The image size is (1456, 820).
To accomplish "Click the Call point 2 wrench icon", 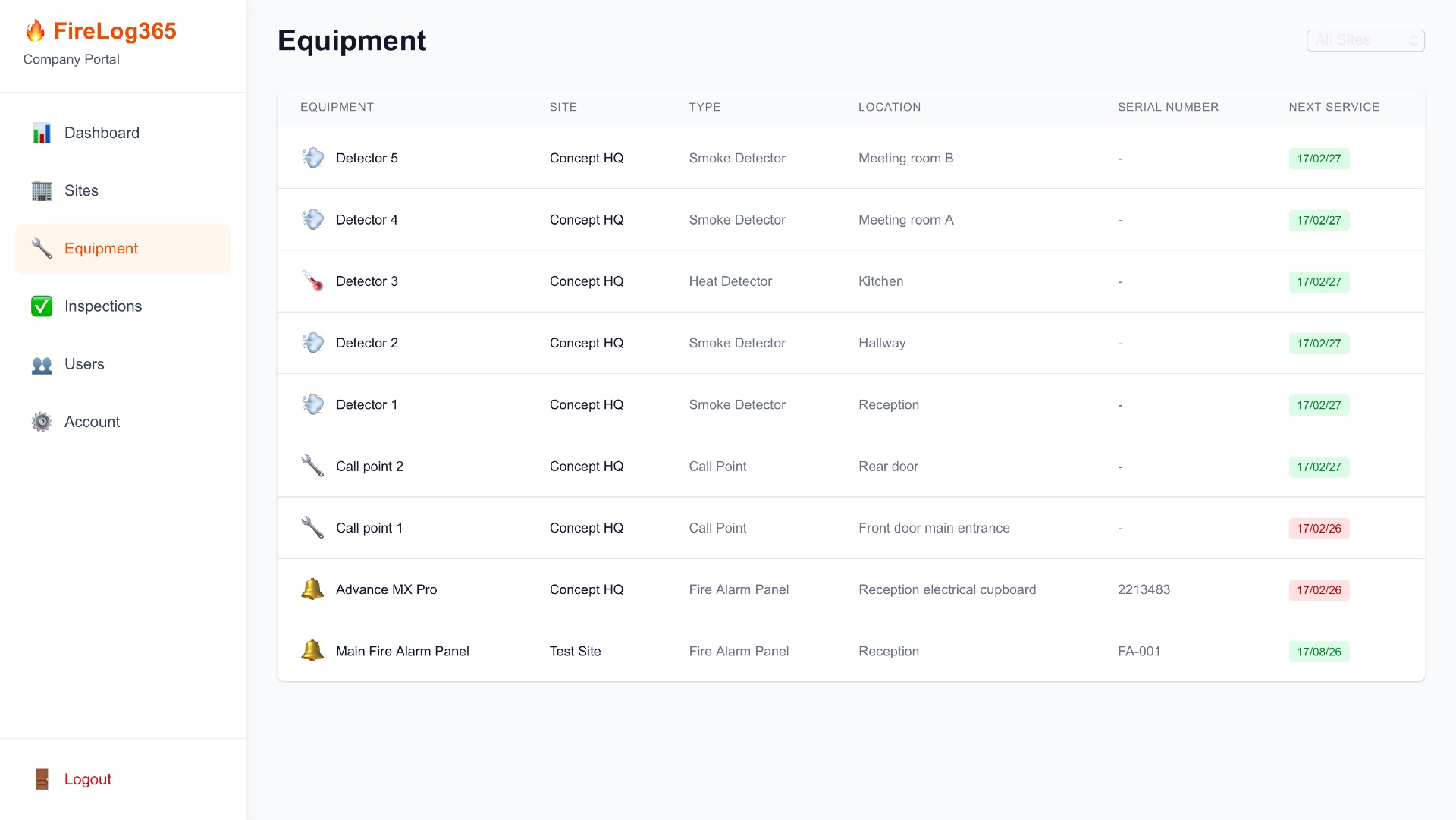I will [x=312, y=466].
